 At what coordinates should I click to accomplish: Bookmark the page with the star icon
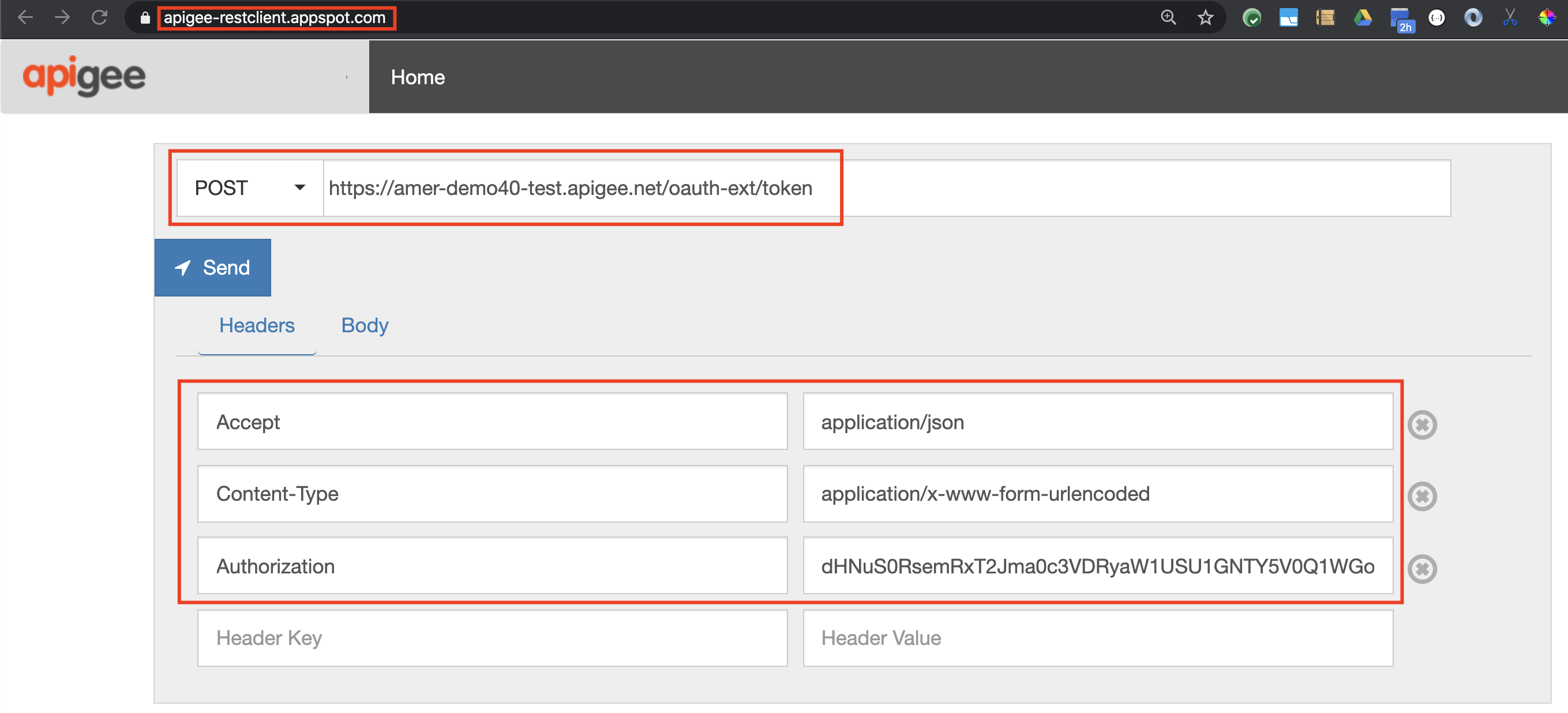tap(1205, 18)
